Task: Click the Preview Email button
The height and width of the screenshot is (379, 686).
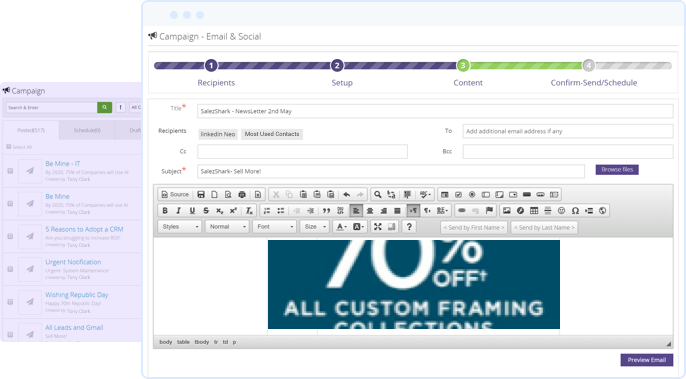Action: [647, 360]
